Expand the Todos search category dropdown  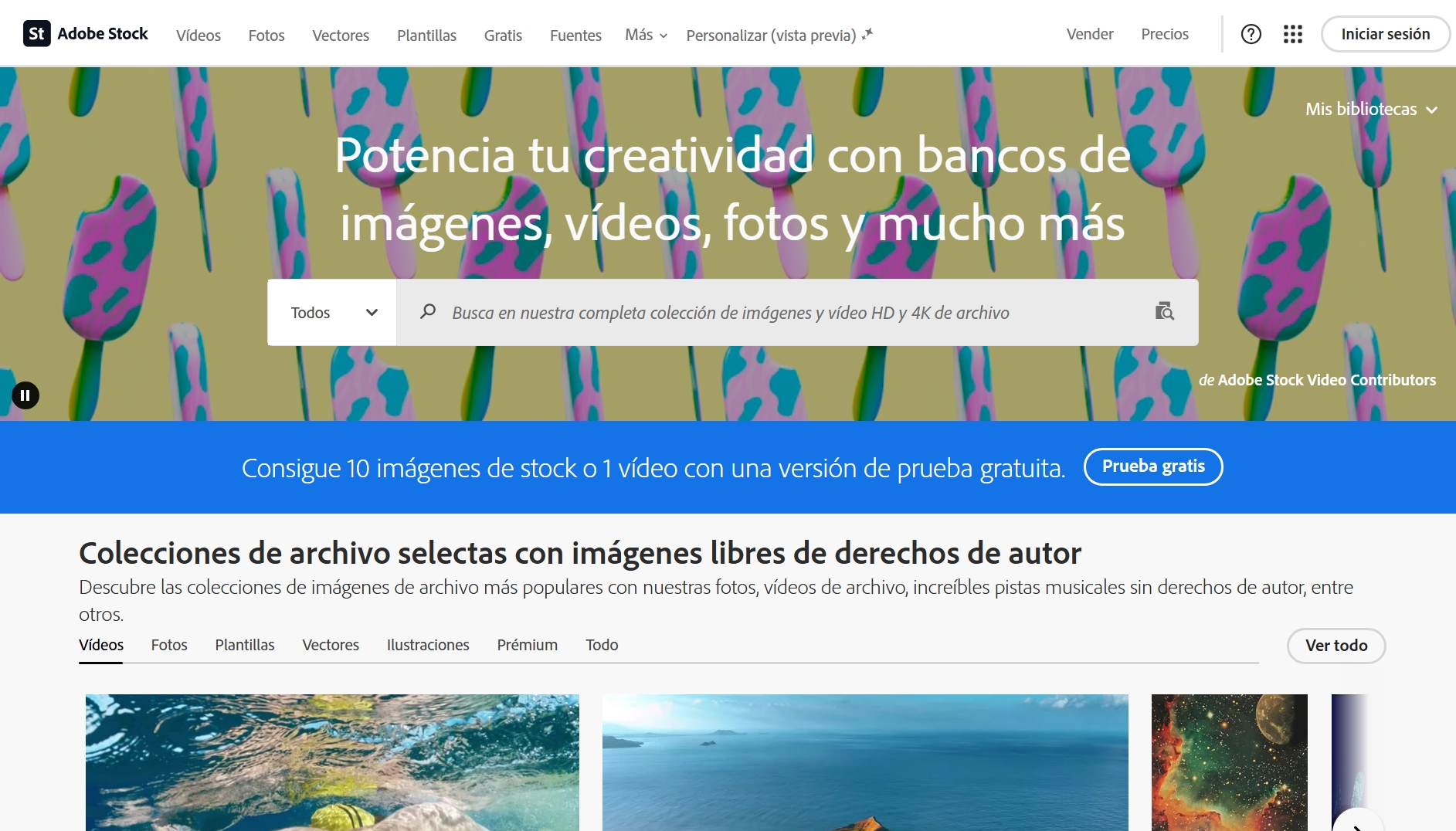[x=332, y=313]
